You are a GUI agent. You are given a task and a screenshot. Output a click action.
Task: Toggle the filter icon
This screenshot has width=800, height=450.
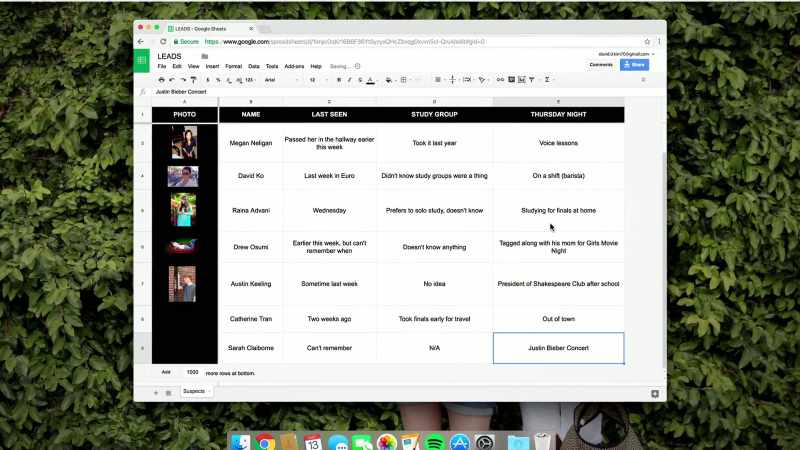click(532, 80)
